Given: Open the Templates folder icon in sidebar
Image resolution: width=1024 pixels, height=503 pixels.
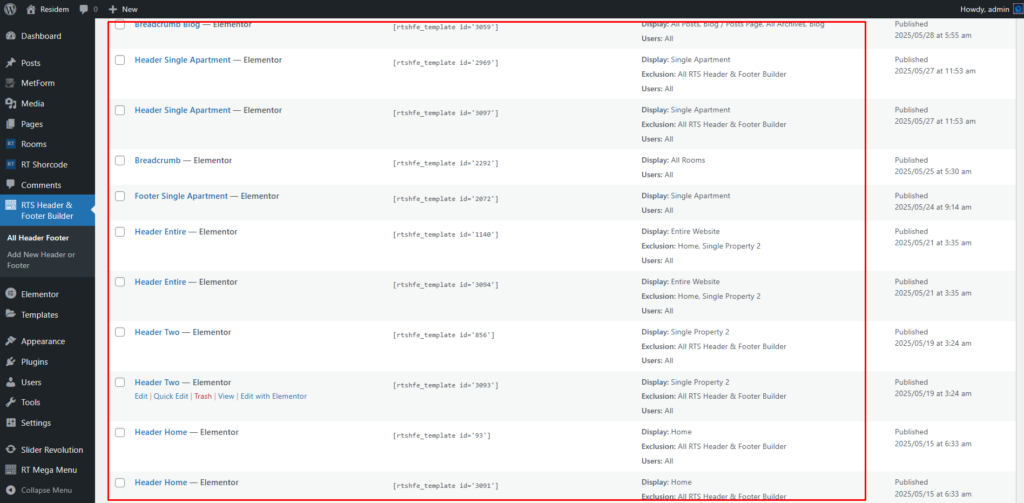Looking at the screenshot, I should click(10, 314).
